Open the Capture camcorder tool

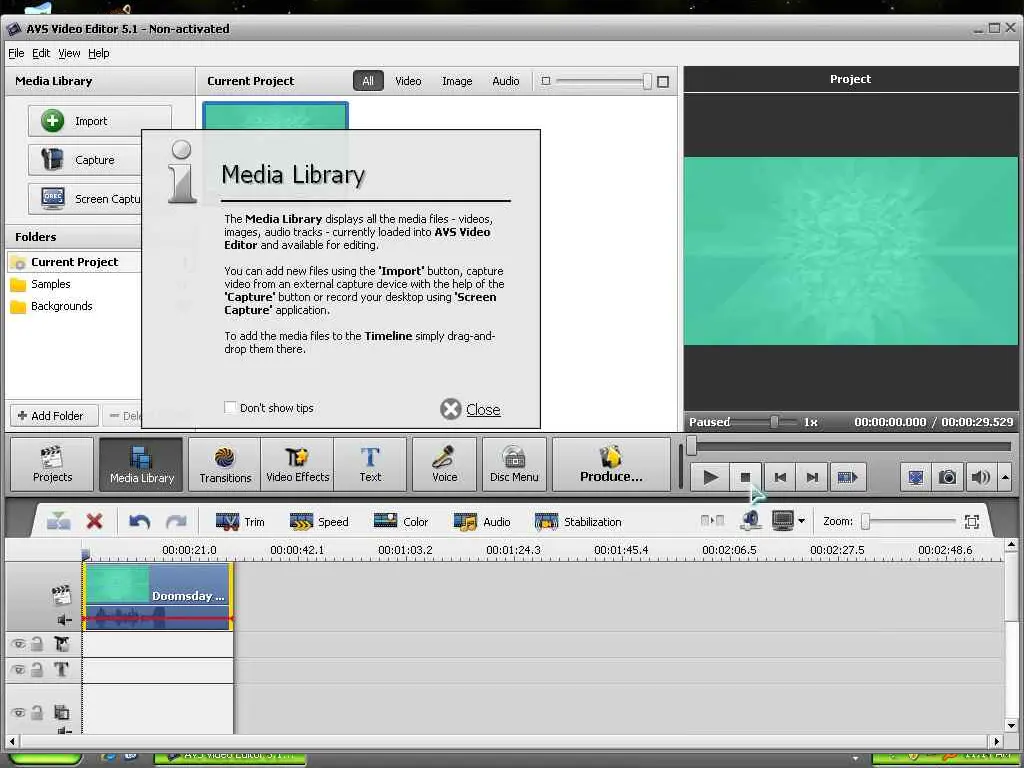coord(85,160)
